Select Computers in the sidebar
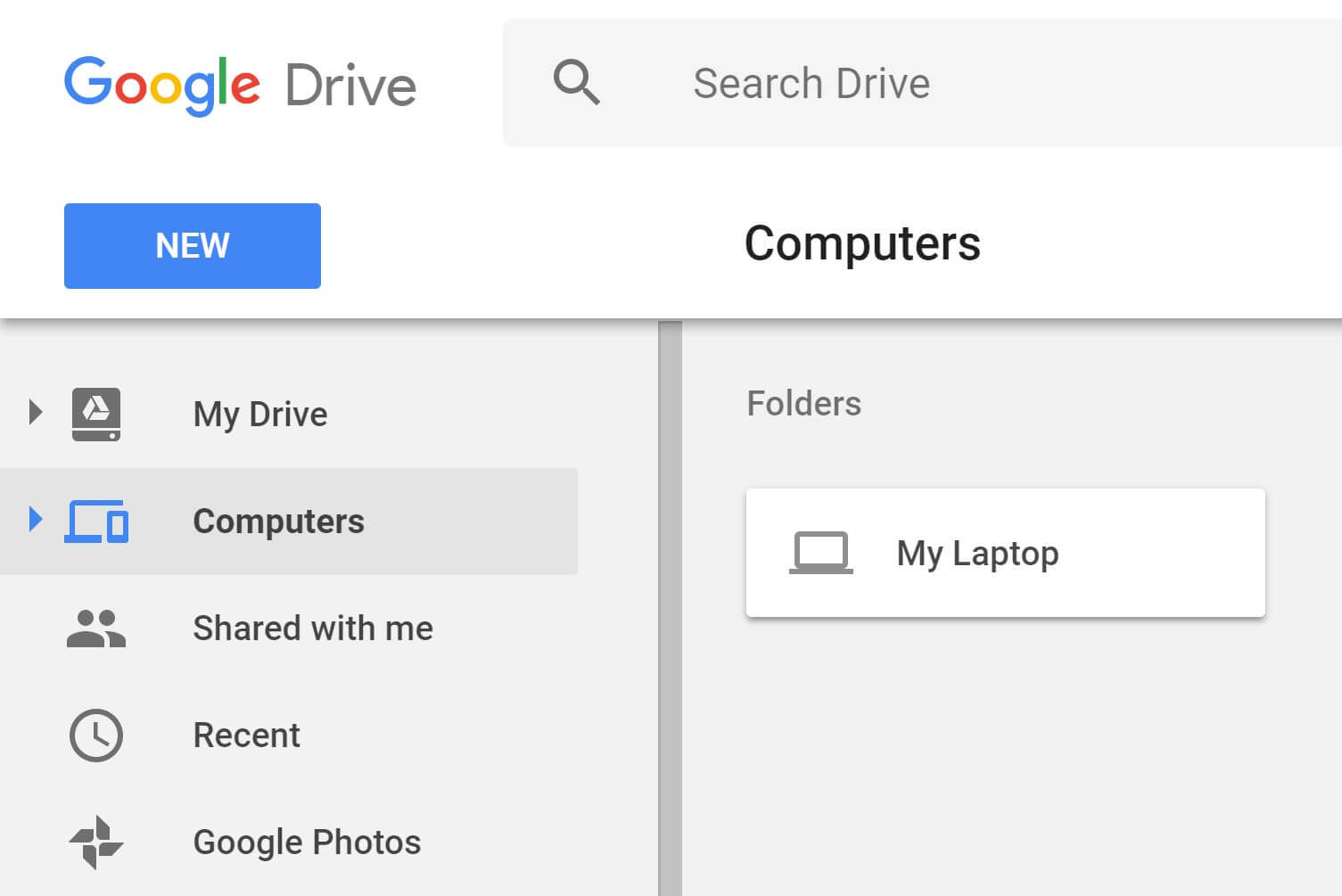1342x896 pixels. click(278, 522)
